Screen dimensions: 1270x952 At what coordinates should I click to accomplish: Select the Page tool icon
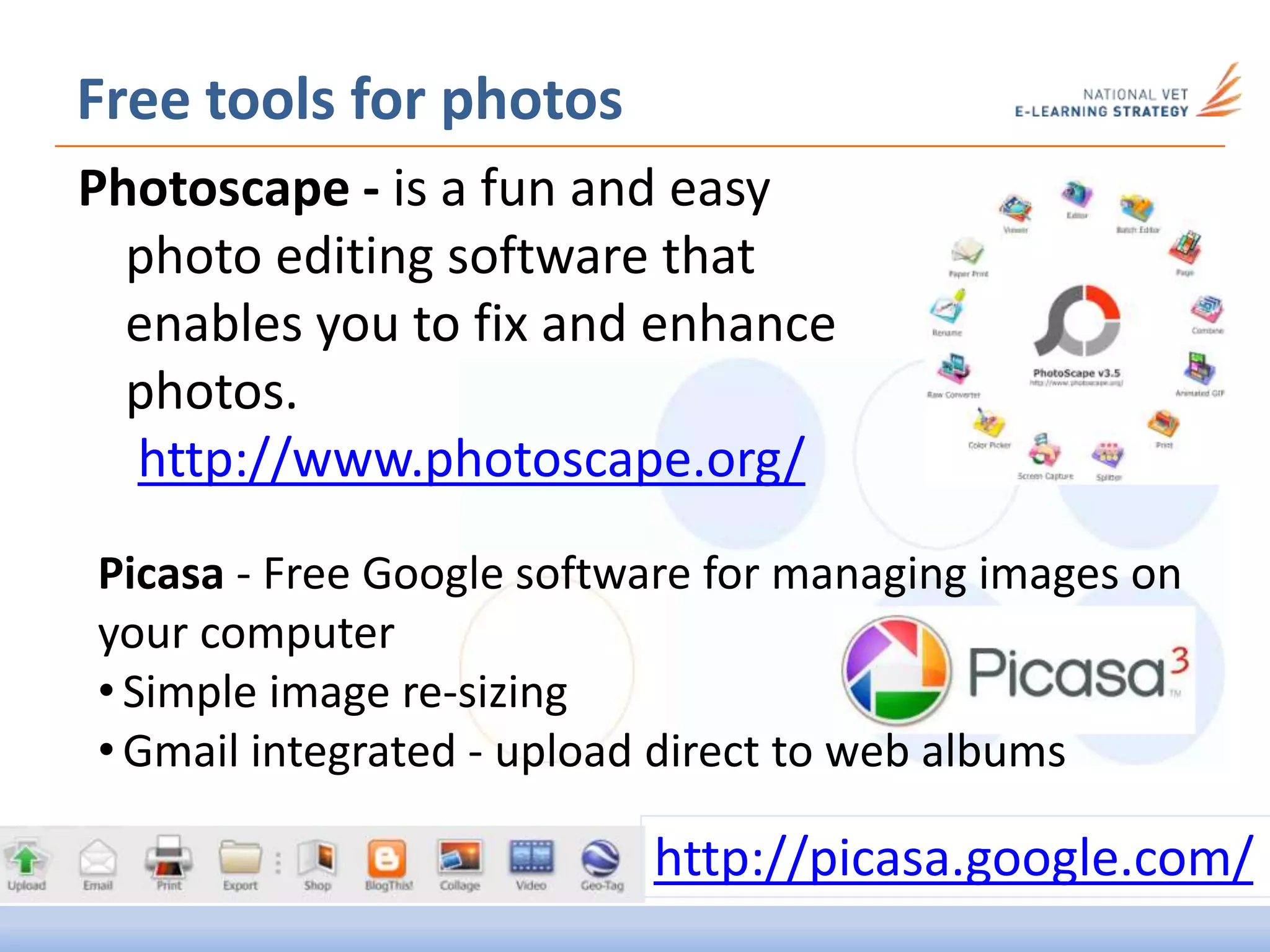pos(1185,248)
